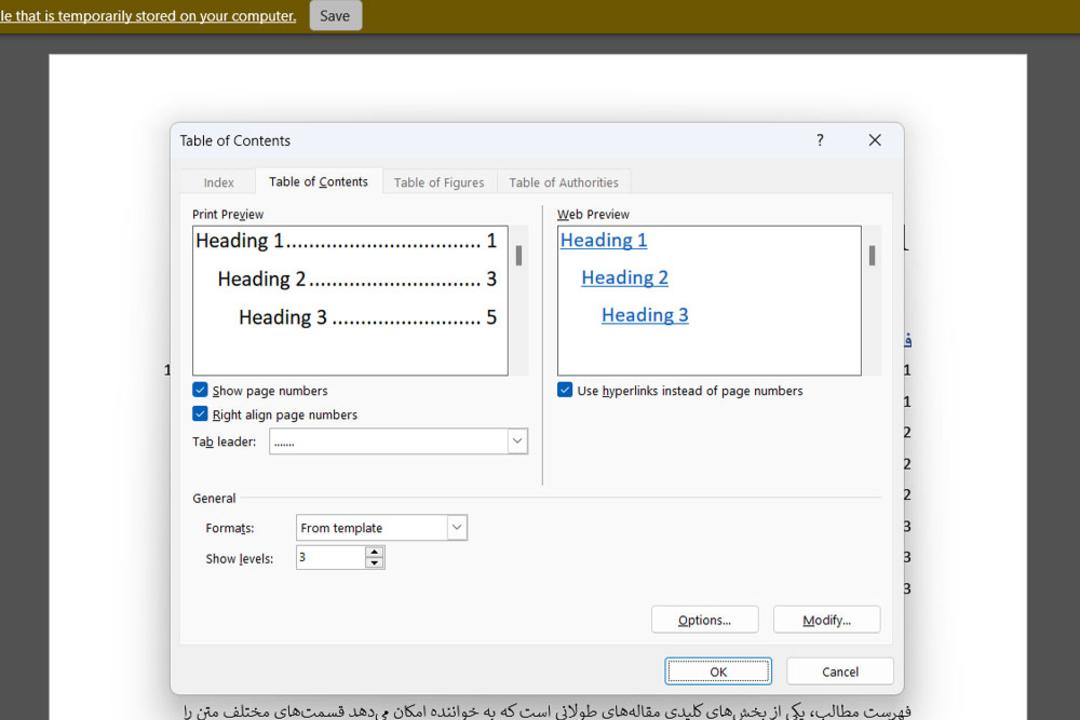Click the Show levels down arrow
Viewport: 1080px width, 720px height.
click(x=374, y=563)
